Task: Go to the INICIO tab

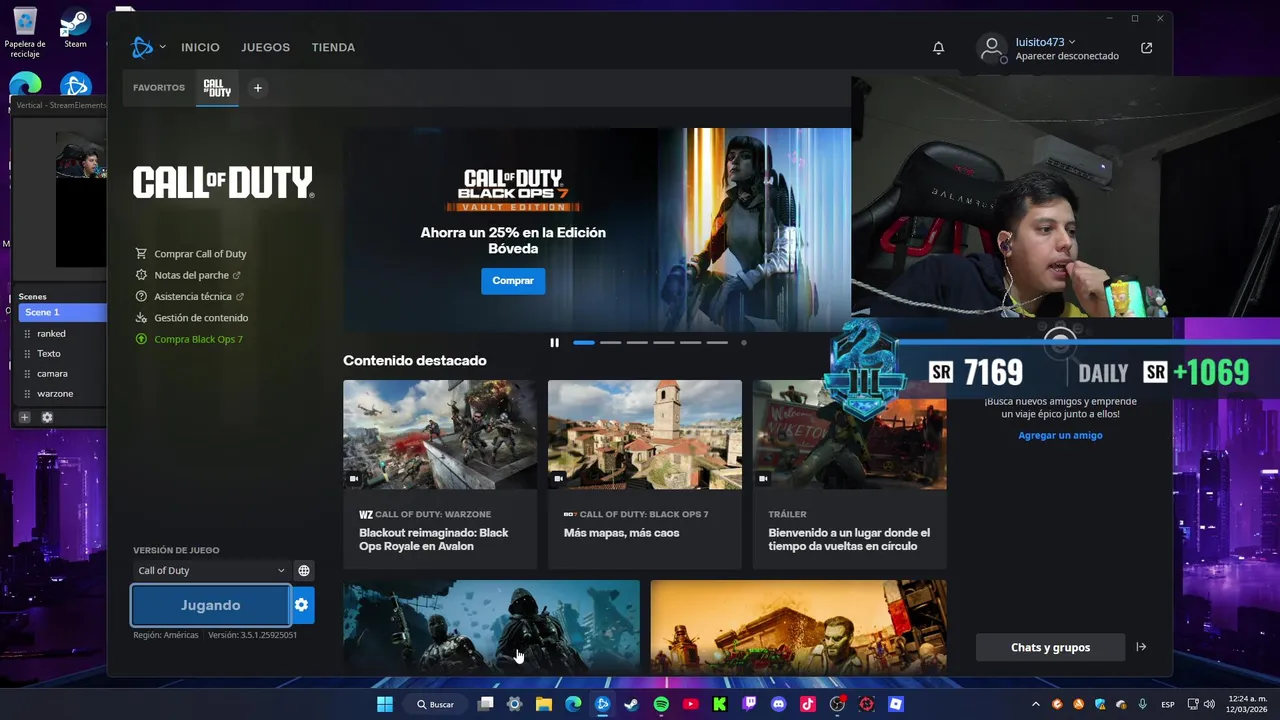Action: (x=200, y=47)
